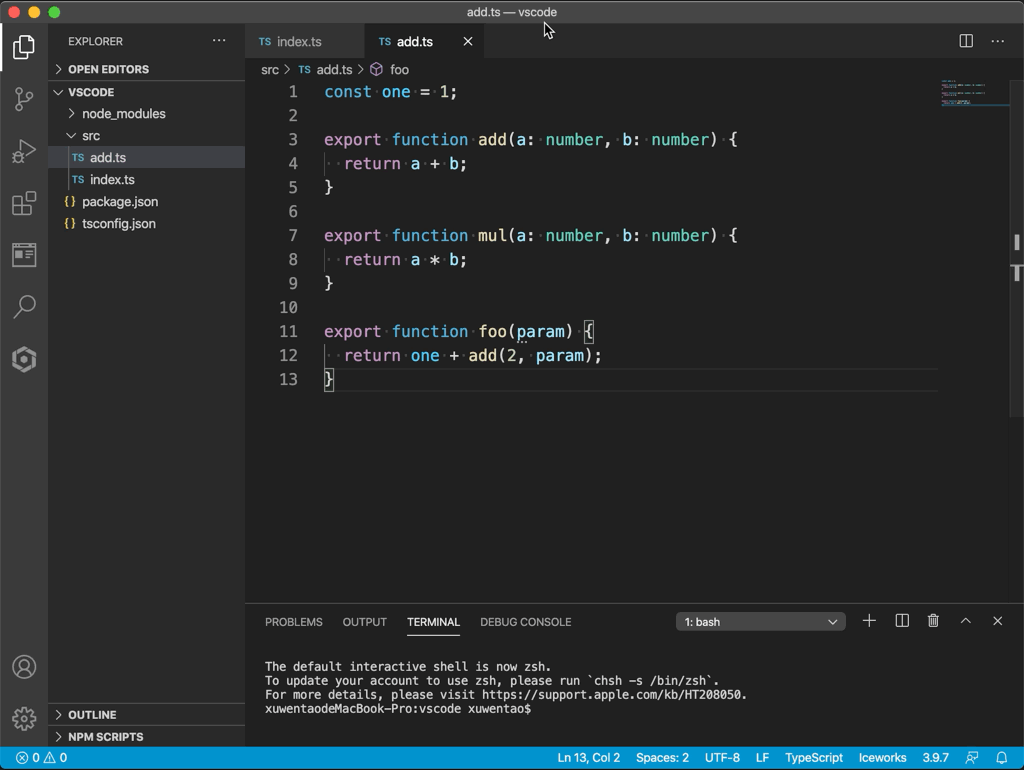Open the Extensions view
Screen dimensions: 1024x770
coord(24,204)
